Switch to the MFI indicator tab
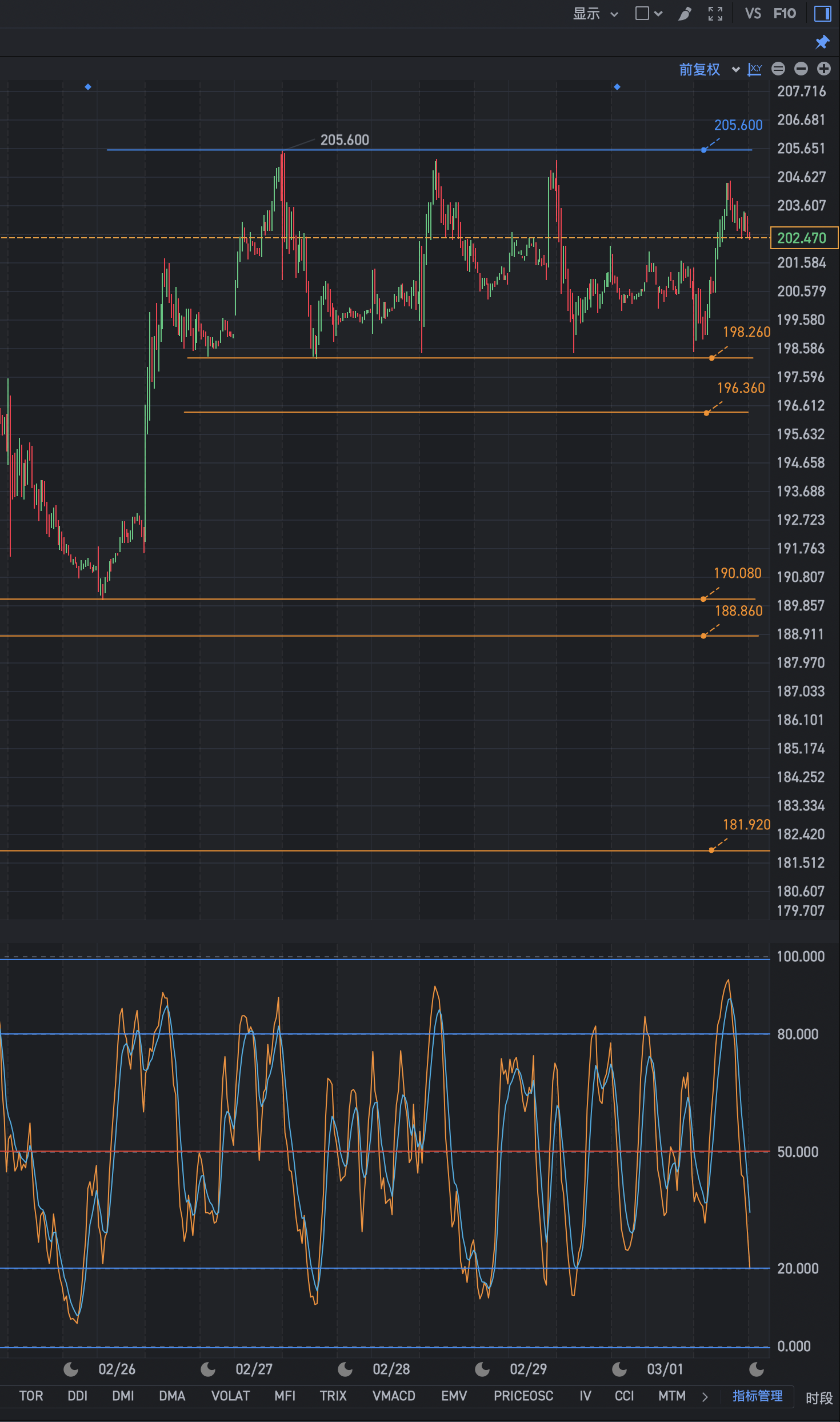The width and height of the screenshot is (840, 1422). (285, 1396)
